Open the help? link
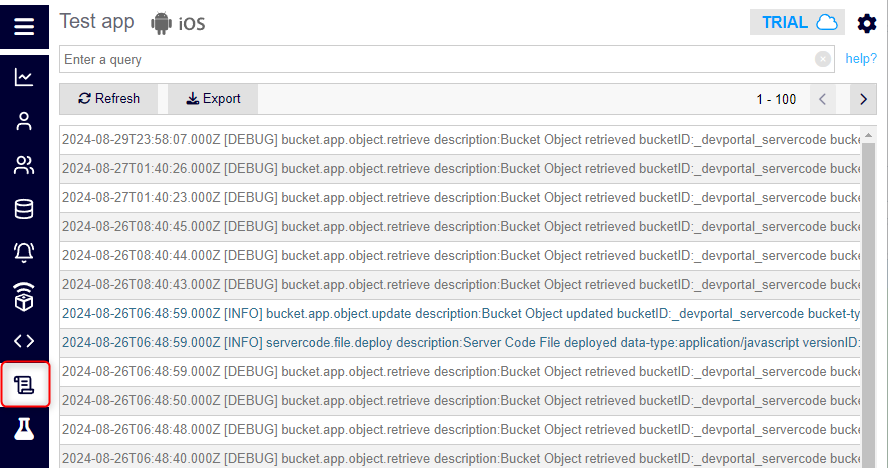The height and width of the screenshot is (468, 888). tap(861, 58)
